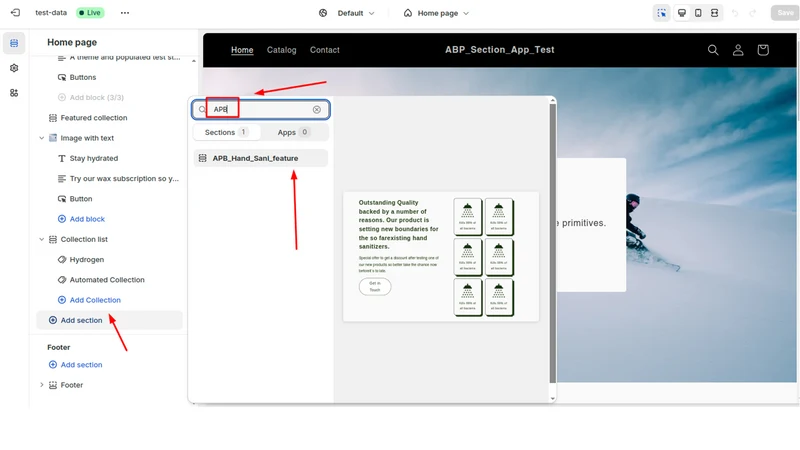Open the three-dots more actions menu
Screen dimensions: 800x450
pyautogui.click(x=125, y=13)
